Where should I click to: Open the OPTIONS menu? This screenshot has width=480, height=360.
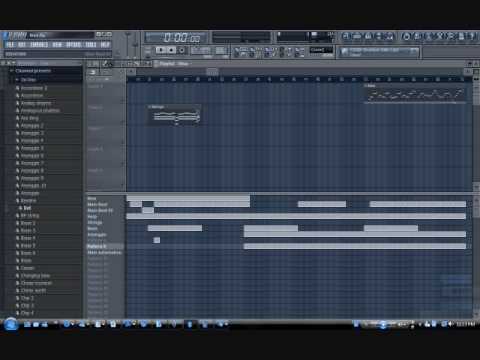(x=74, y=45)
